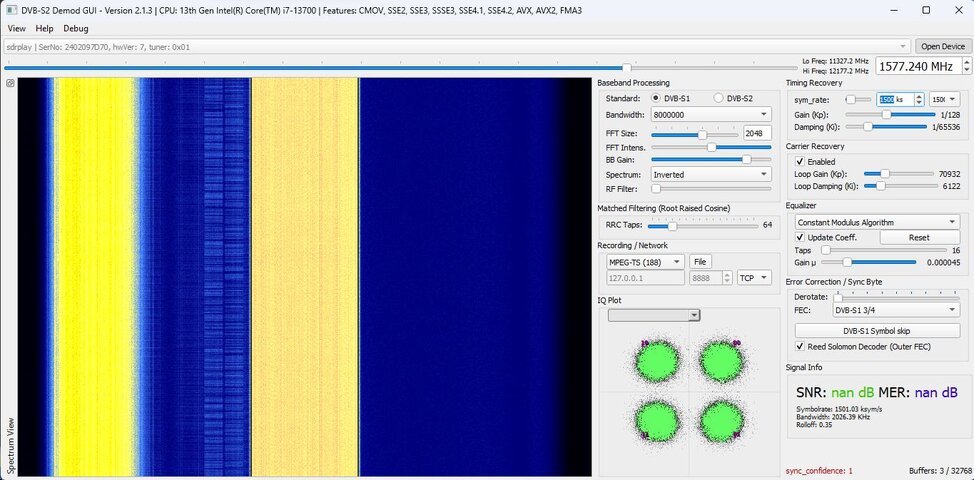Increment the network port 8888 spinner
This screenshot has width=974, height=480.
(x=727, y=274)
